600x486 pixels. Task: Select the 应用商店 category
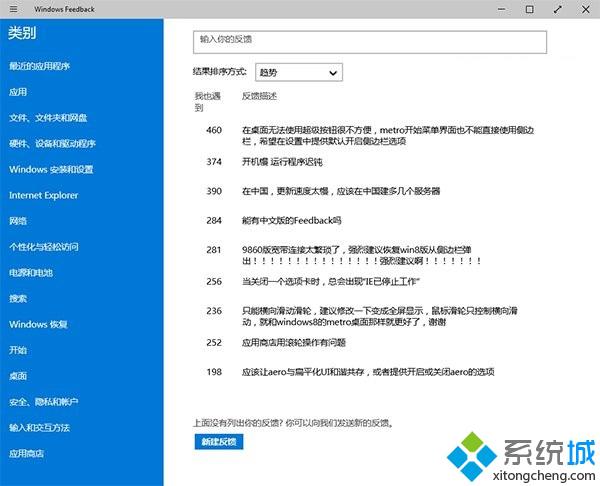[26, 453]
